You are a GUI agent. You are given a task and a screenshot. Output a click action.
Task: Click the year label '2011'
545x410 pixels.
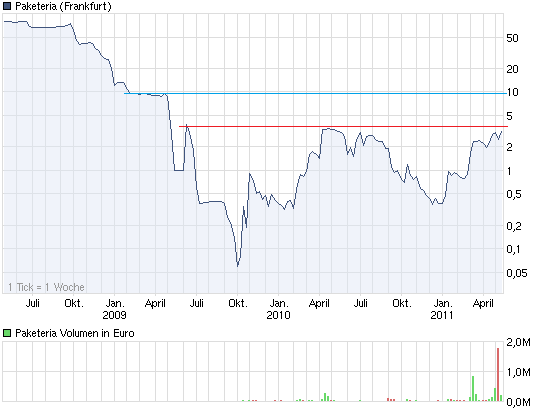click(442, 315)
